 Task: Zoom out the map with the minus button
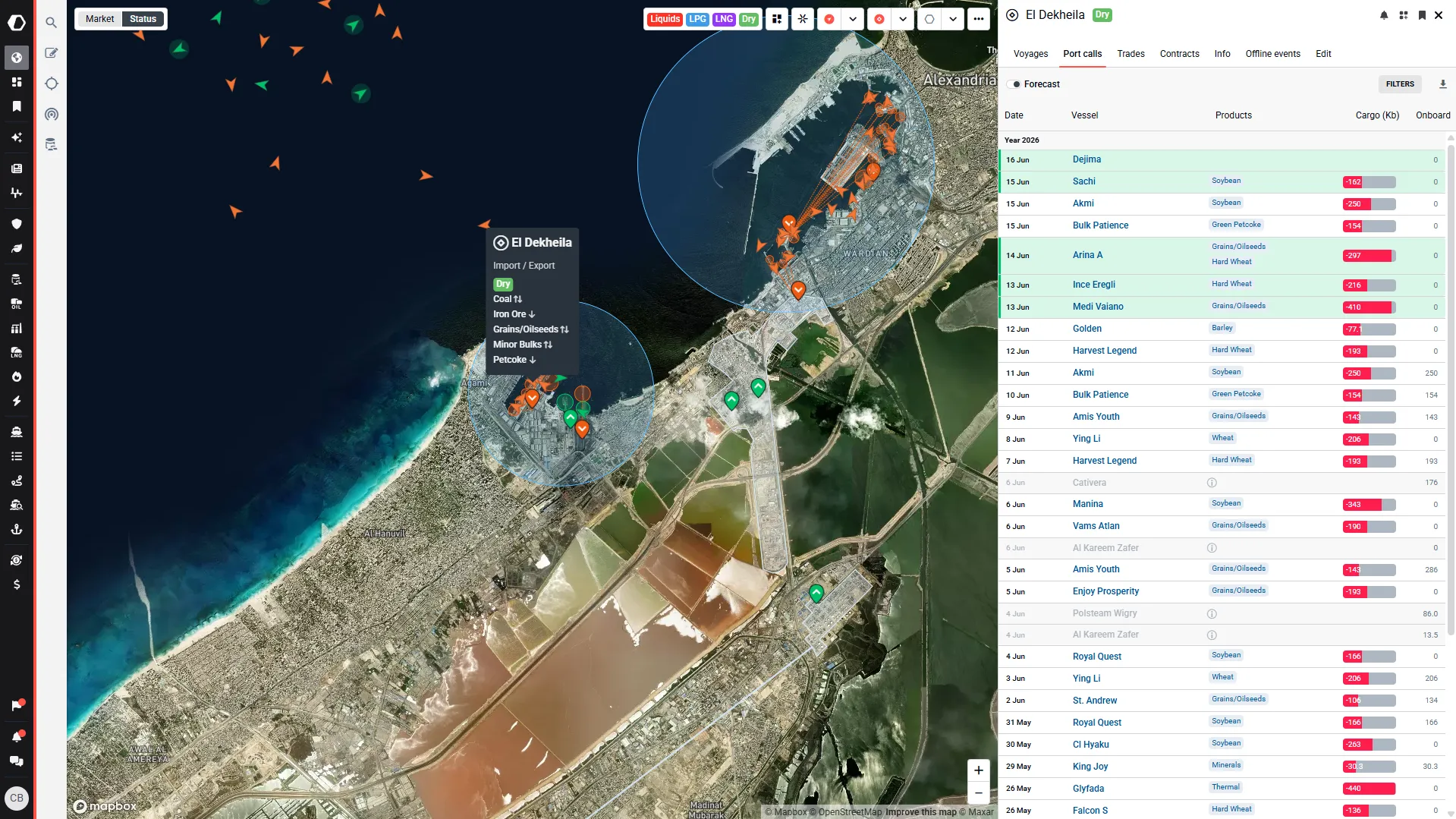tap(979, 793)
